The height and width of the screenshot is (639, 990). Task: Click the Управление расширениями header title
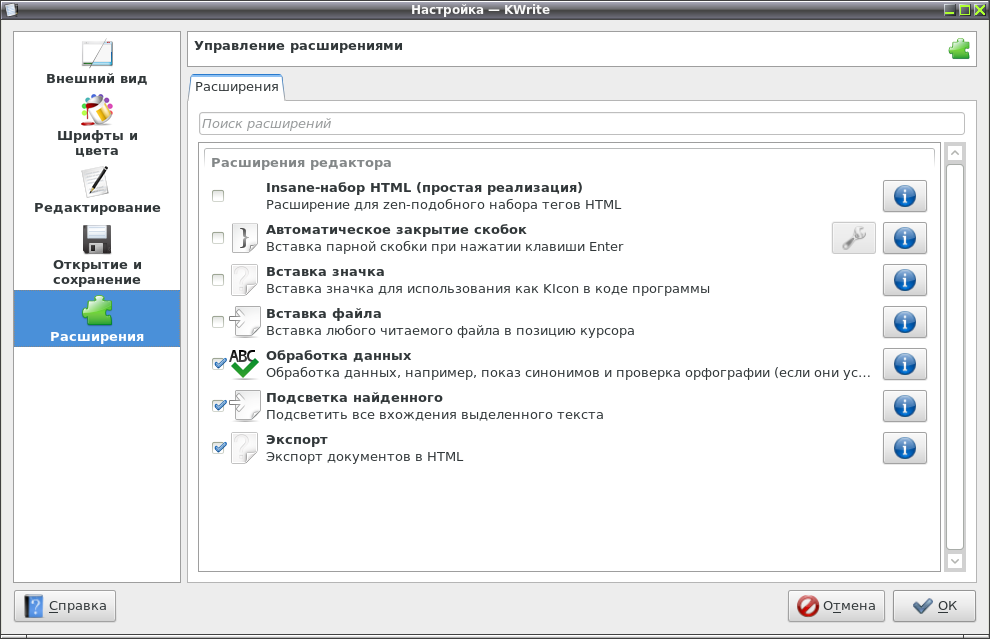tap(298, 46)
